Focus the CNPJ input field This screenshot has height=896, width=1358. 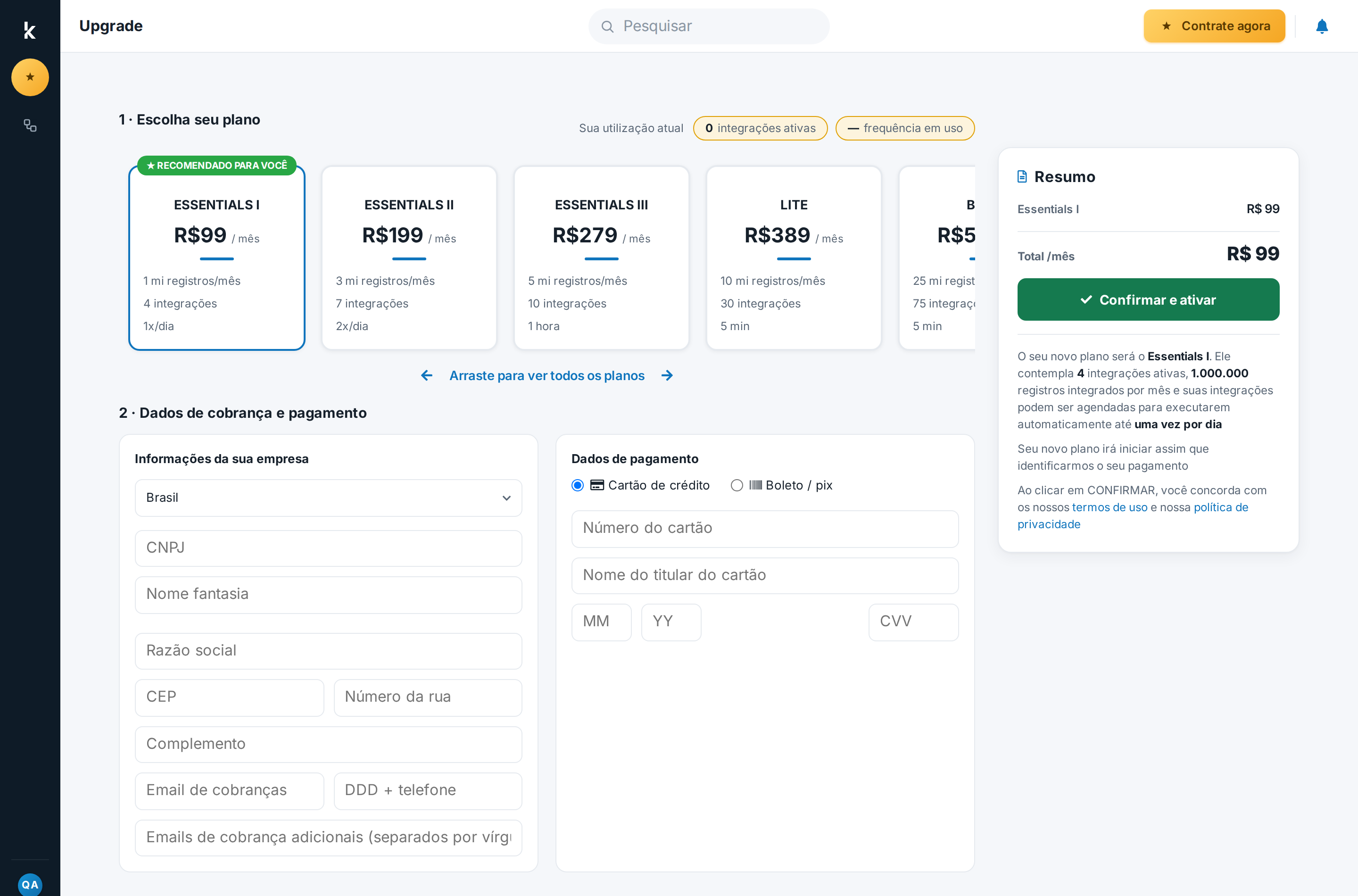(329, 548)
